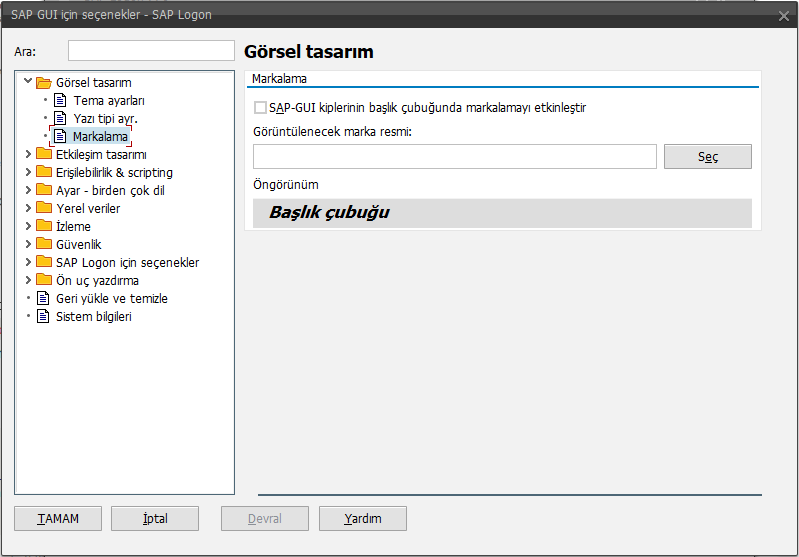Expand the Yerel veriler node
This screenshot has width=799, height=557.
[x=28, y=208]
